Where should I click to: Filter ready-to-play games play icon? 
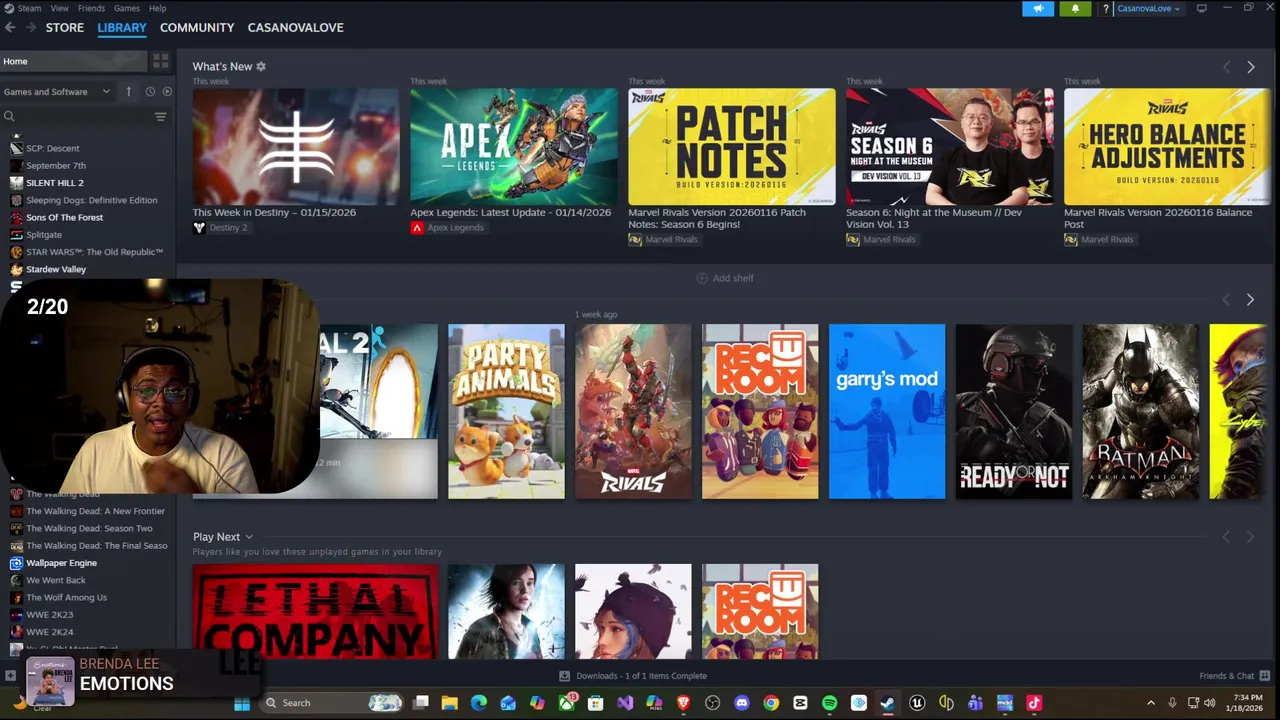167,91
